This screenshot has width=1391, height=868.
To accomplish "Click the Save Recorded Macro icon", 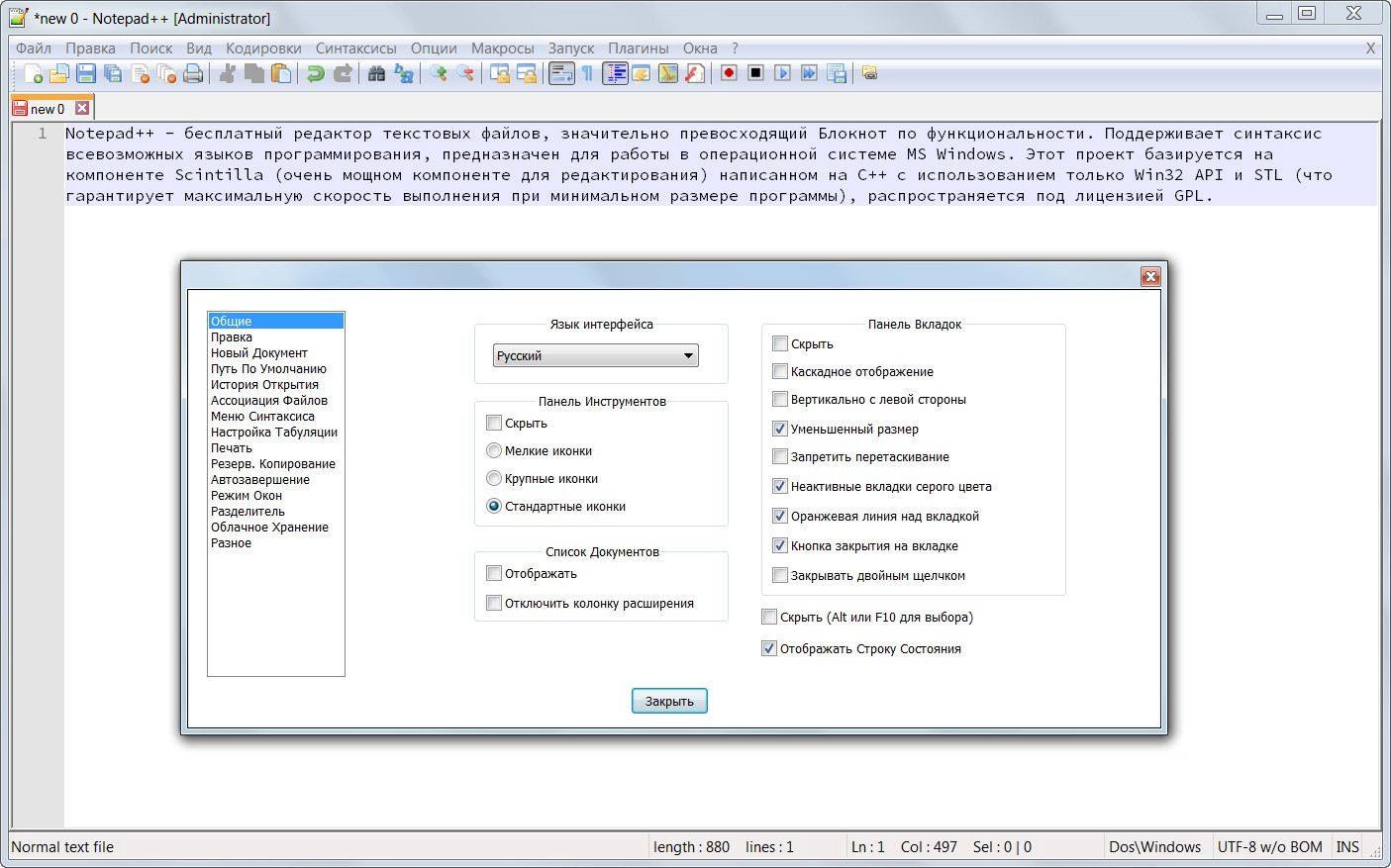I will click(x=837, y=73).
